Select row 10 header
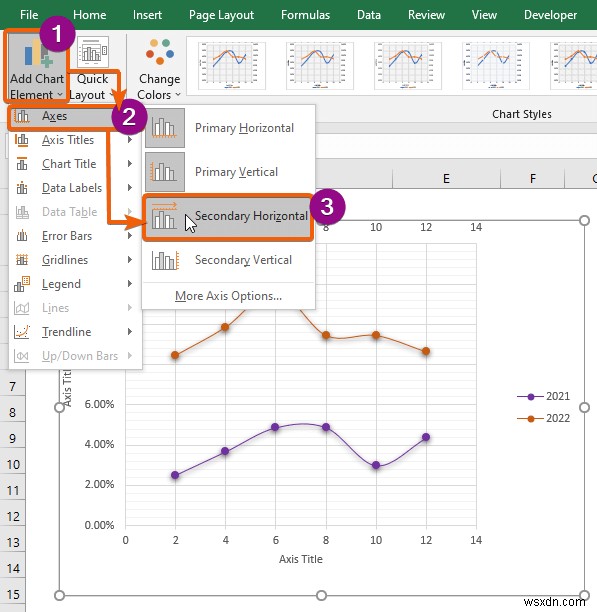The width and height of the screenshot is (597, 612). pyautogui.click(x=13, y=464)
